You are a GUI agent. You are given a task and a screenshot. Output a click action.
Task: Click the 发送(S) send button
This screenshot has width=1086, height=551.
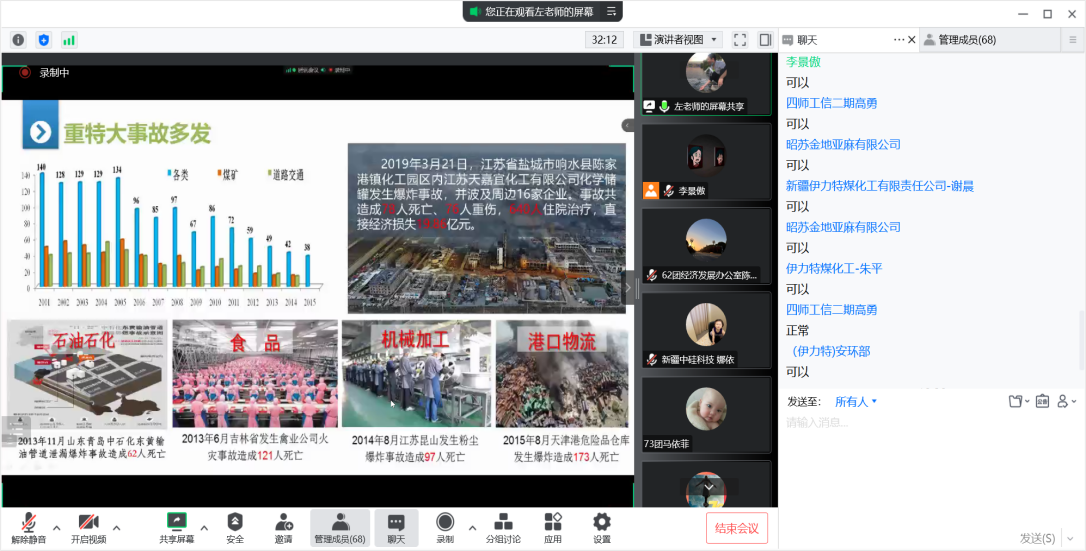[1038, 538]
